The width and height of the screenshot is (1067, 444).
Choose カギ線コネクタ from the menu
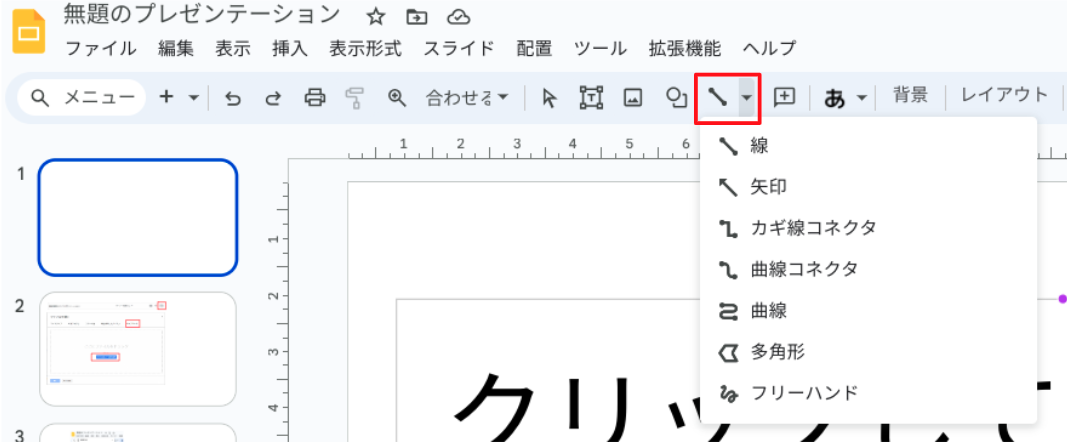click(868, 228)
